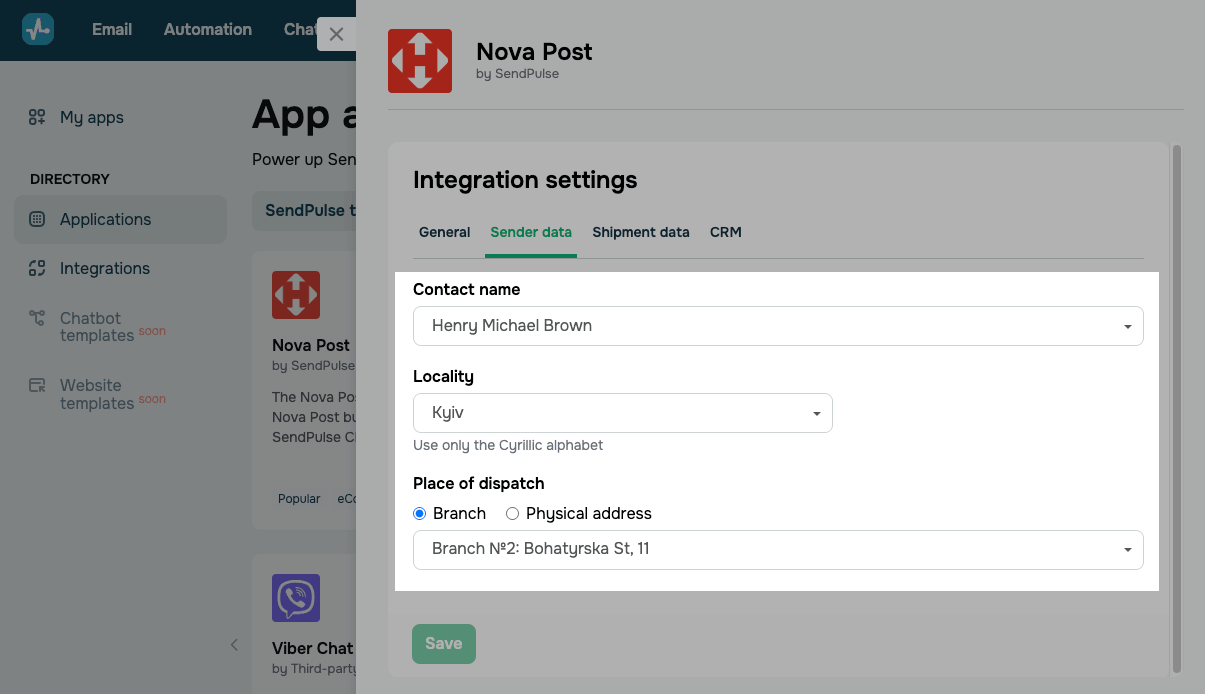Click the Integrations sidebar icon
The width and height of the screenshot is (1205, 694).
click(x=37, y=268)
